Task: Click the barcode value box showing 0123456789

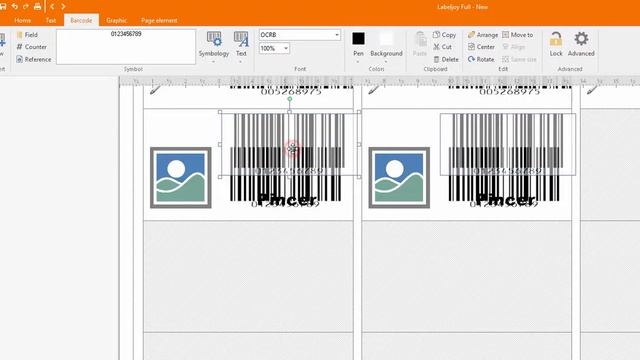Action: coord(126,47)
